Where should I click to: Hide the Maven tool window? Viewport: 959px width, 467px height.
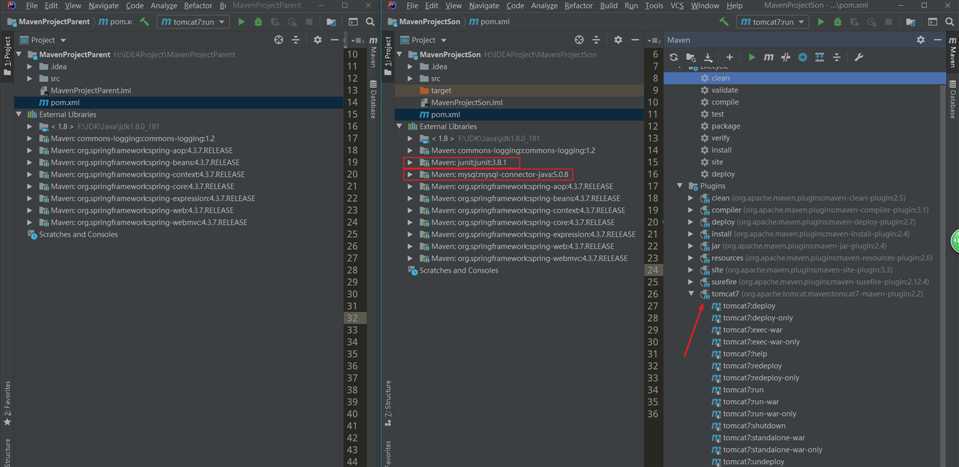(938, 40)
